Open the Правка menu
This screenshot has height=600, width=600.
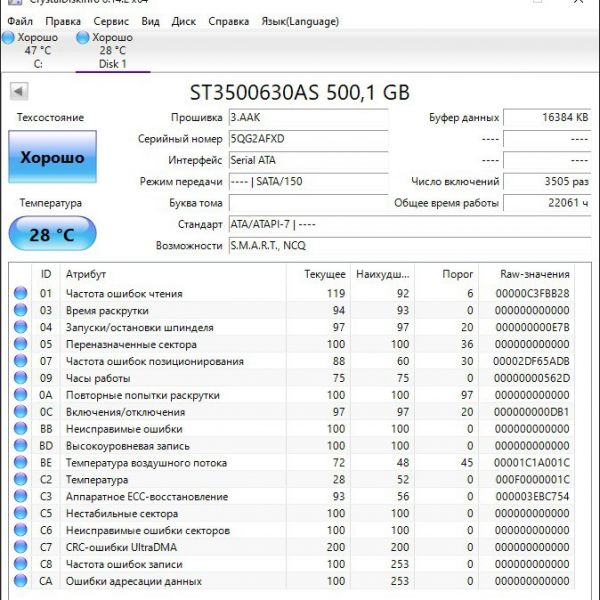pos(63,21)
